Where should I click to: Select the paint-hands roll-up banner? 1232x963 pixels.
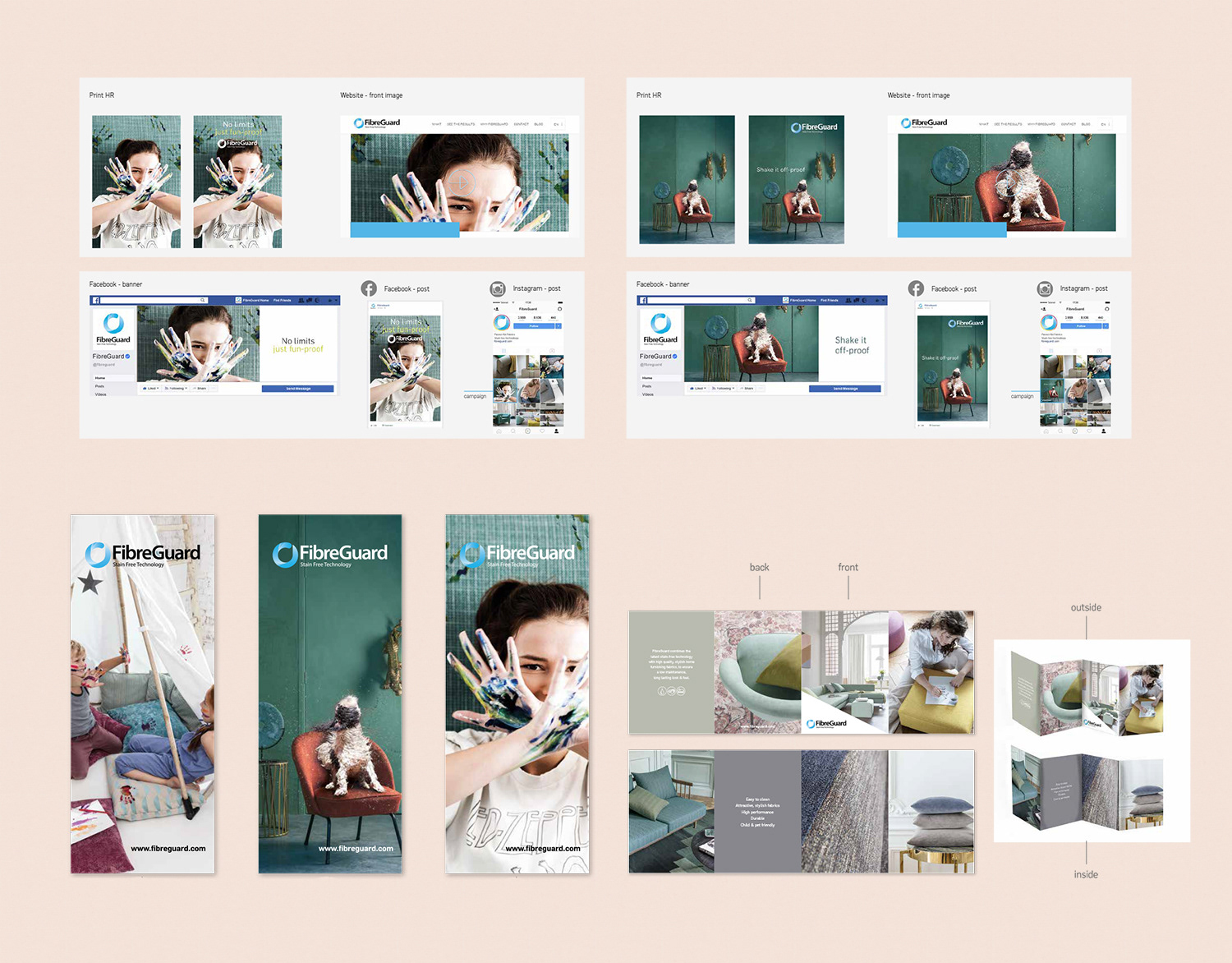click(517, 694)
